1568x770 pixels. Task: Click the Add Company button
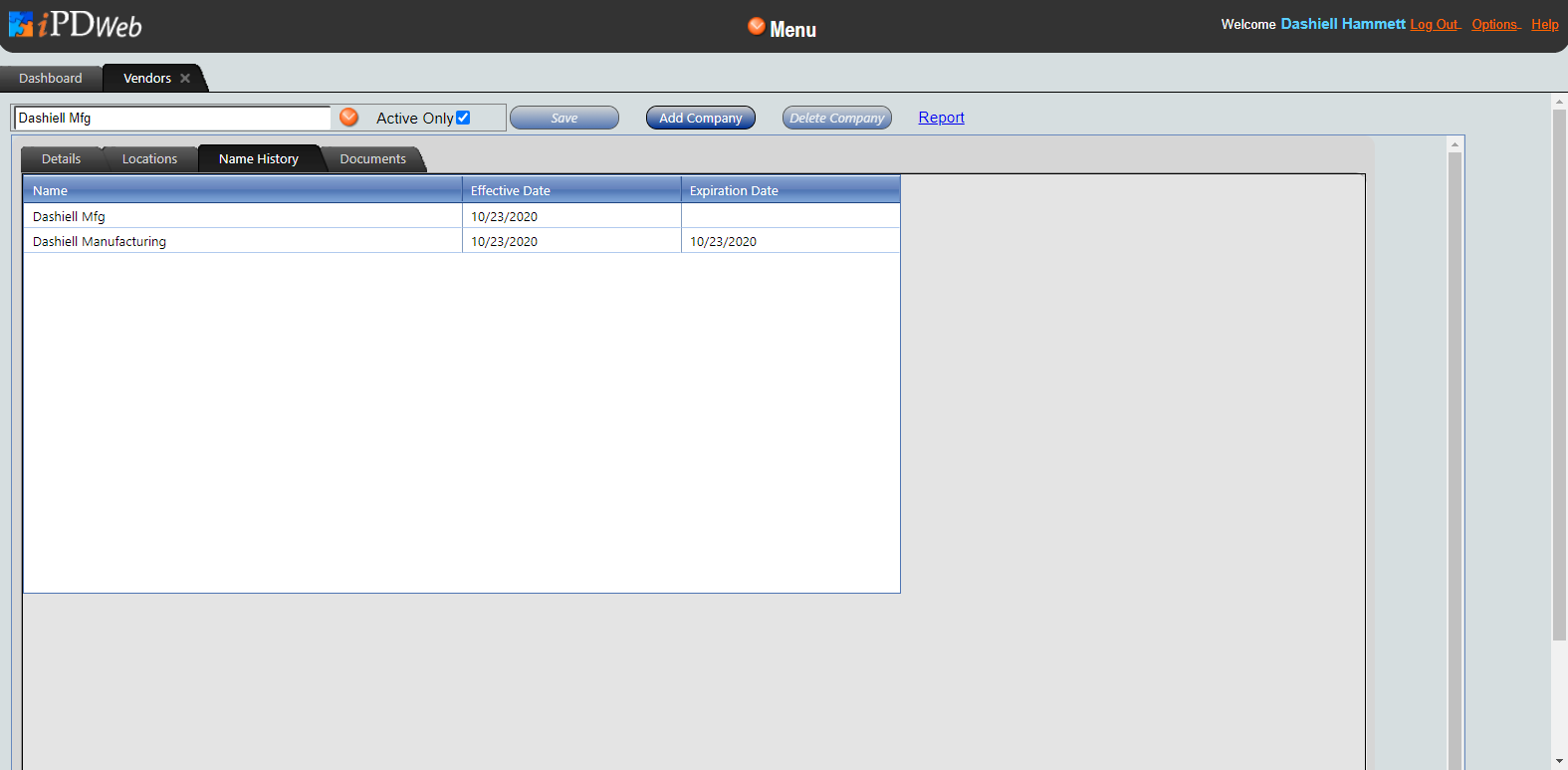pos(700,118)
